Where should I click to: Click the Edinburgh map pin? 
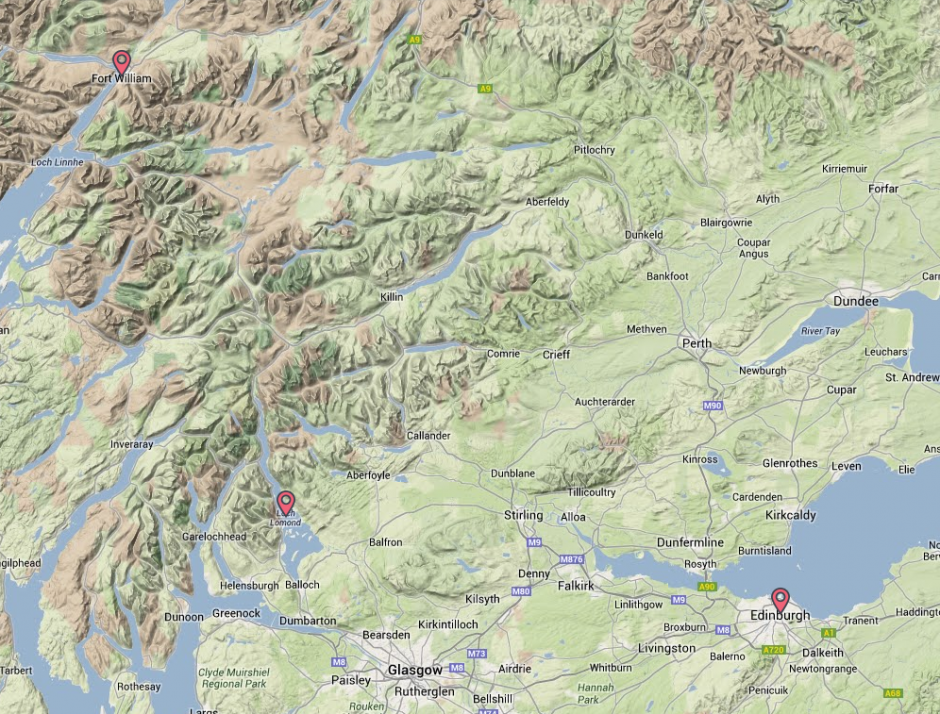[780, 601]
